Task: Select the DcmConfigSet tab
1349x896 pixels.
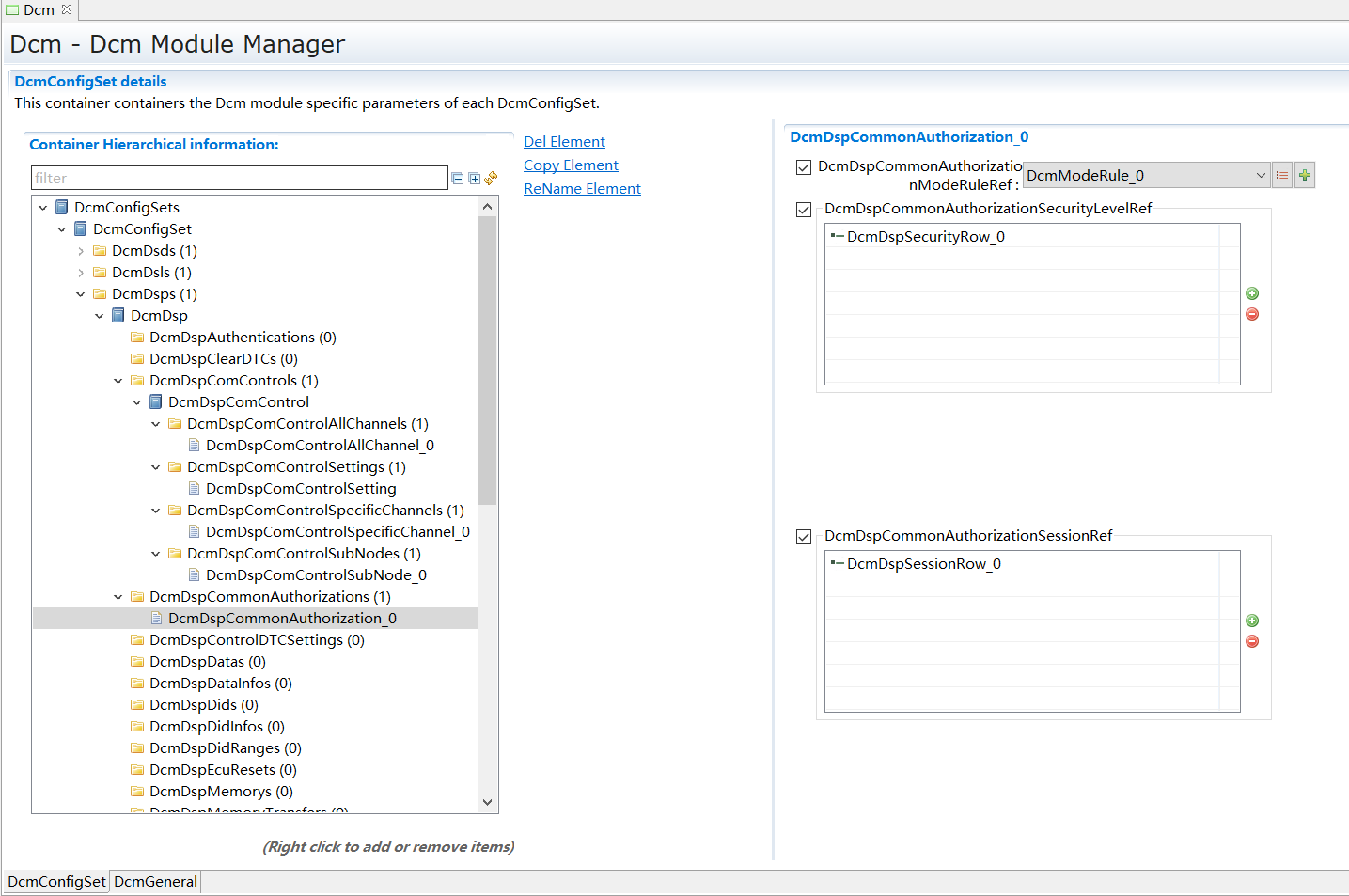Action: [x=55, y=881]
